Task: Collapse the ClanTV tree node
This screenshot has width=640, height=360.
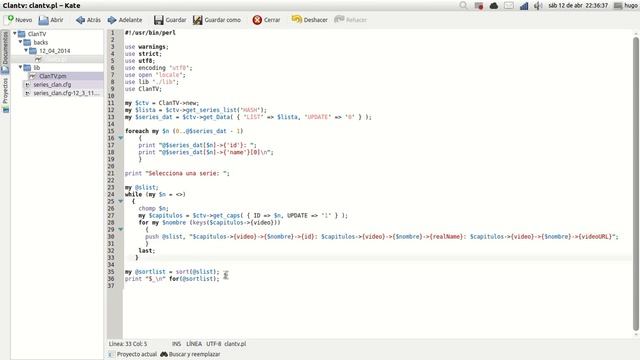Action: click(15, 33)
